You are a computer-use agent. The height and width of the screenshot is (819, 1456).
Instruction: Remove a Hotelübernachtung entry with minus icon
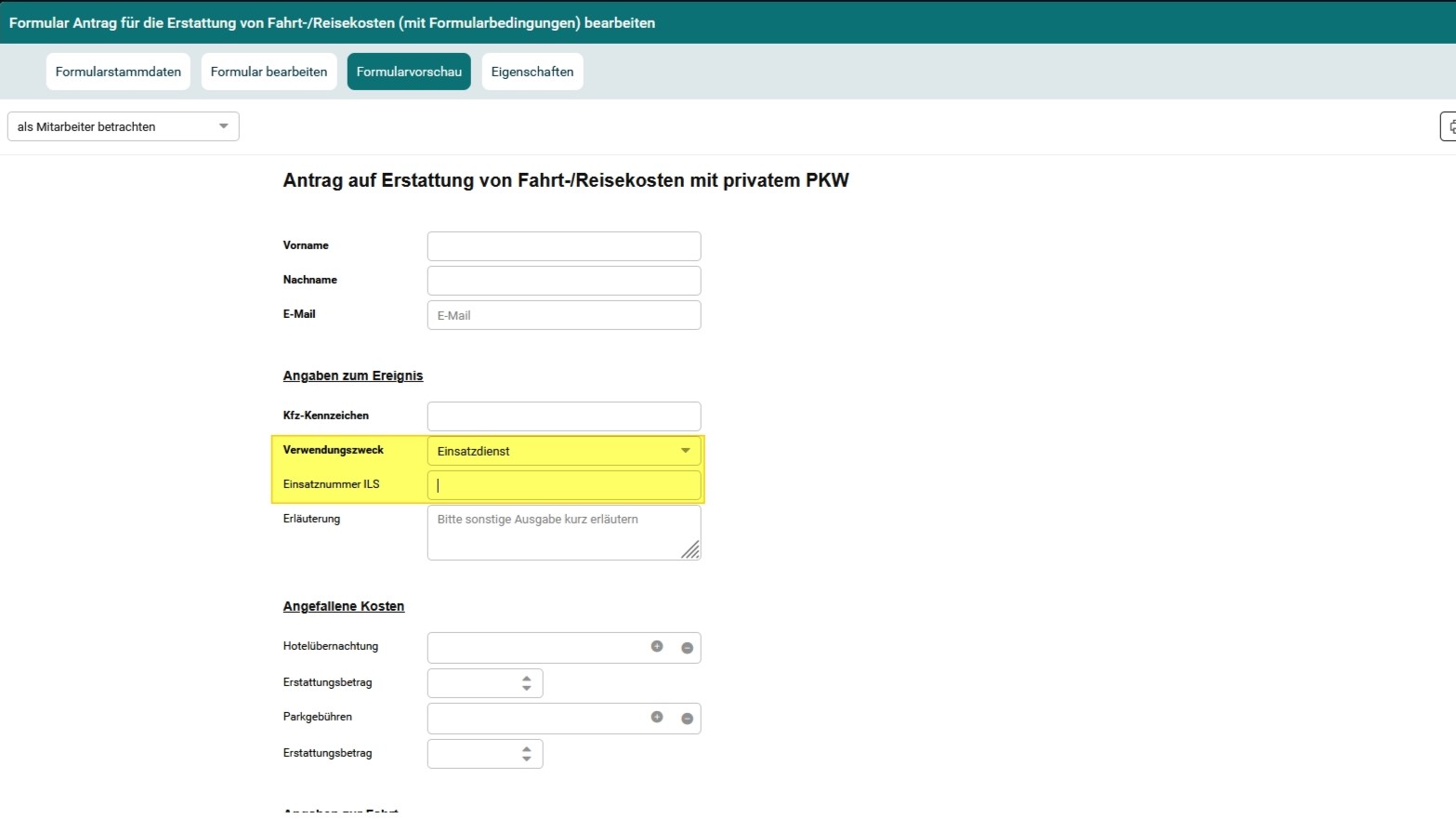pos(688,648)
